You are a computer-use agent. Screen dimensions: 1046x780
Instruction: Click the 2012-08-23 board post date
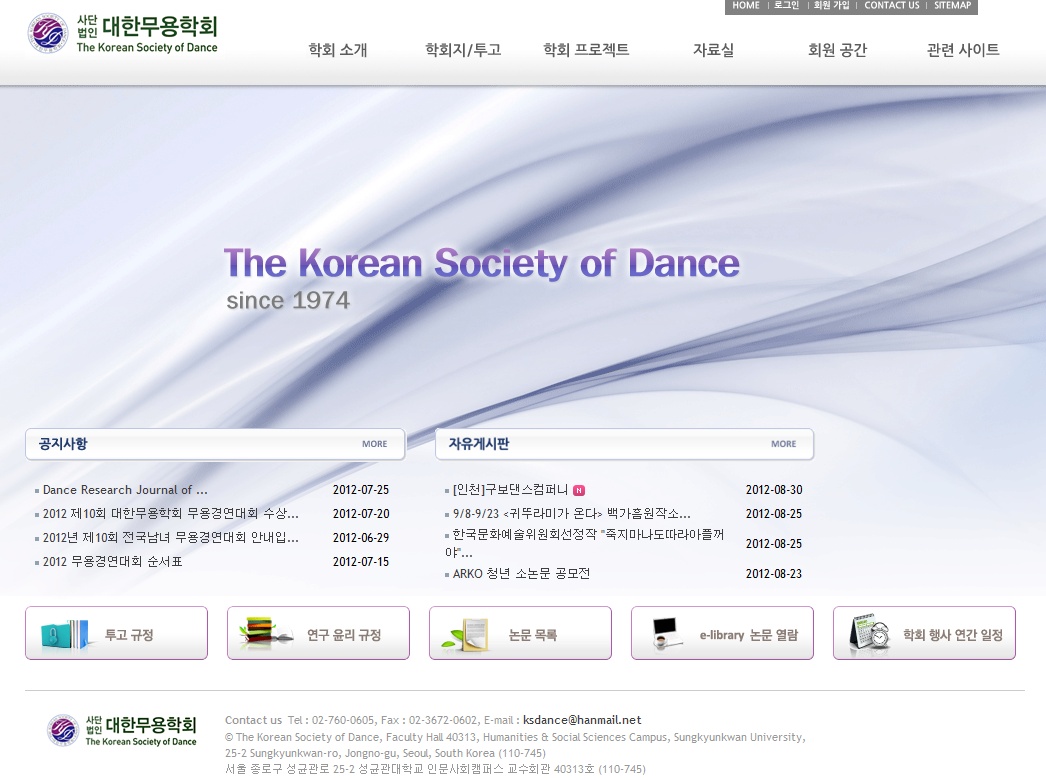774,574
